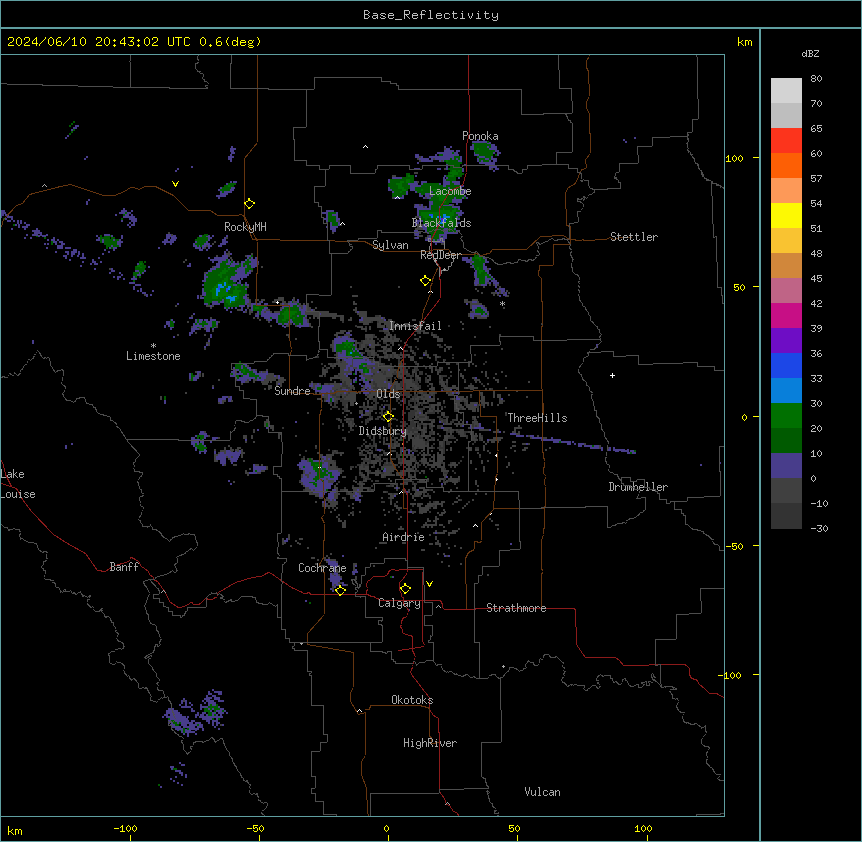The height and width of the screenshot is (842, 862).
Task: Click the Airdrie label
Action: click(x=404, y=537)
